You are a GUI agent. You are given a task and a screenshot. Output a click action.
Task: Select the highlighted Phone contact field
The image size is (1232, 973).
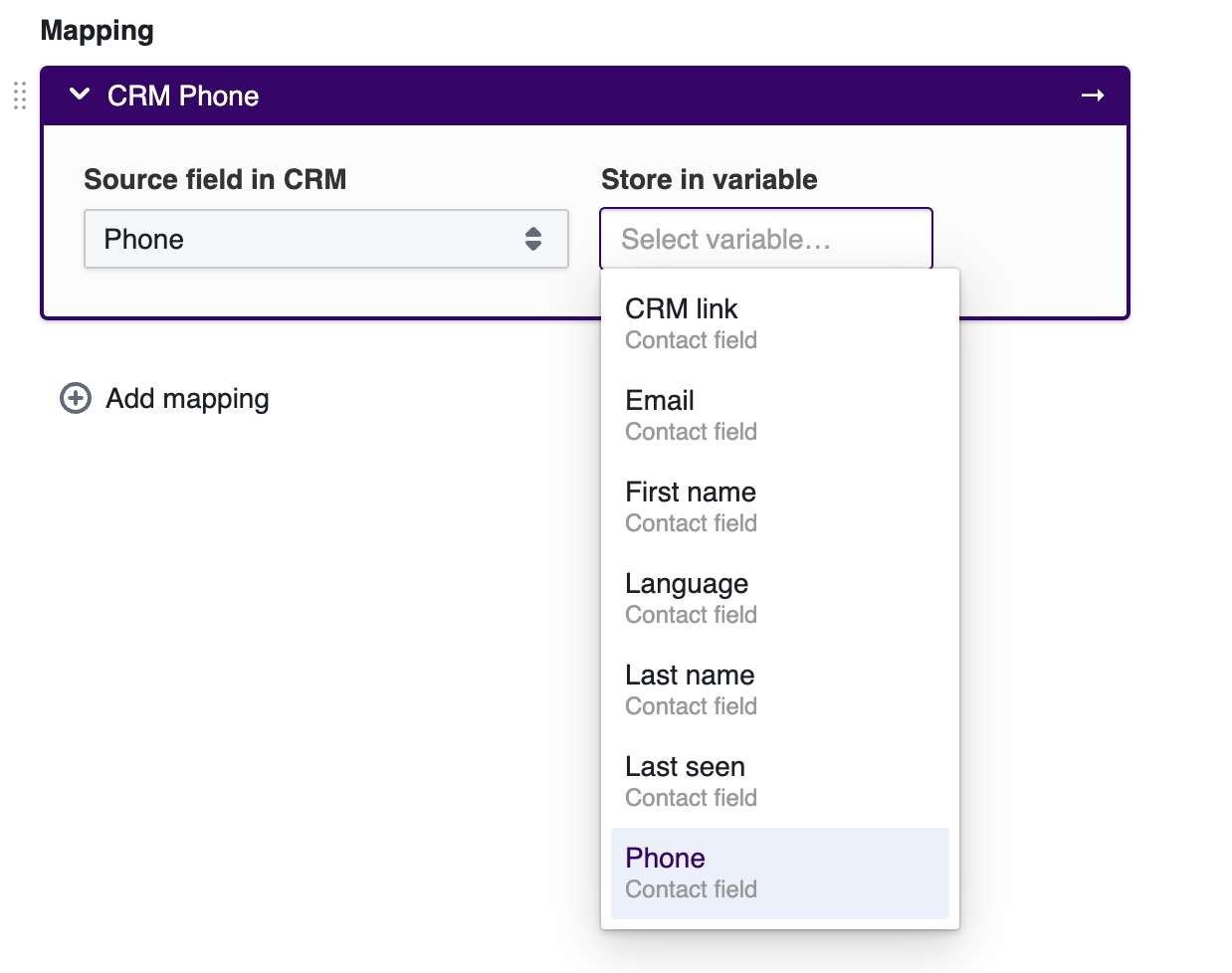pyautogui.click(x=779, y=873)
